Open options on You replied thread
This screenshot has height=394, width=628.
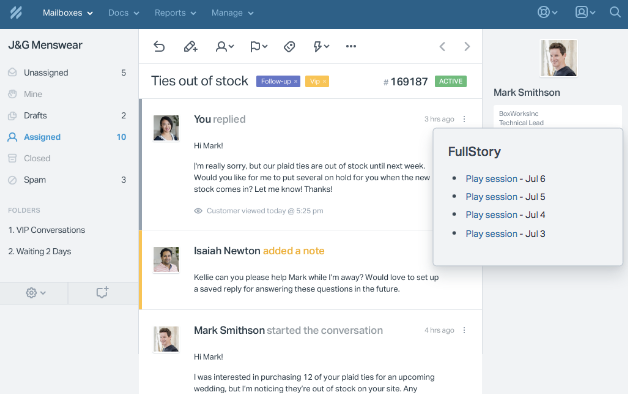464,119
